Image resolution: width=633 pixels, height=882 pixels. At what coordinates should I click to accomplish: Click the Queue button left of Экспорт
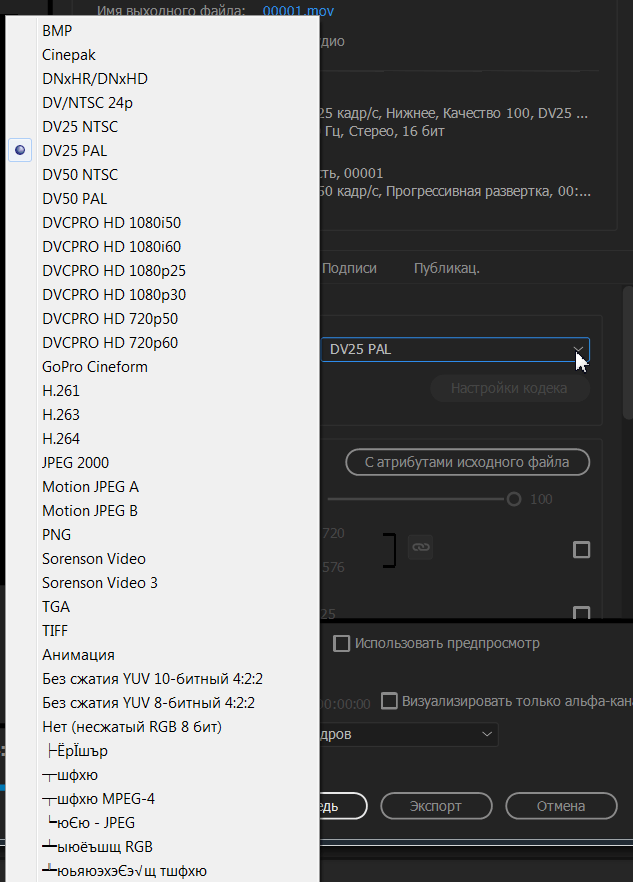click(343, 806)
